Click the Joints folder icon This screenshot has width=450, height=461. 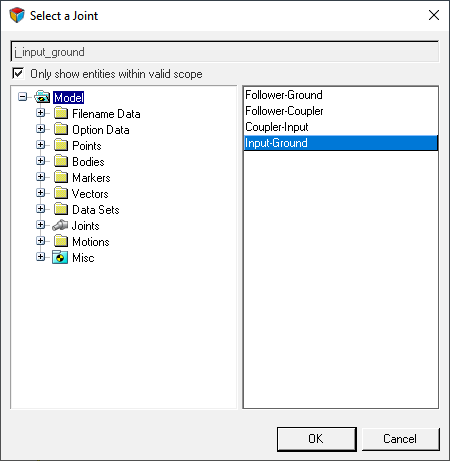[60, 226]
